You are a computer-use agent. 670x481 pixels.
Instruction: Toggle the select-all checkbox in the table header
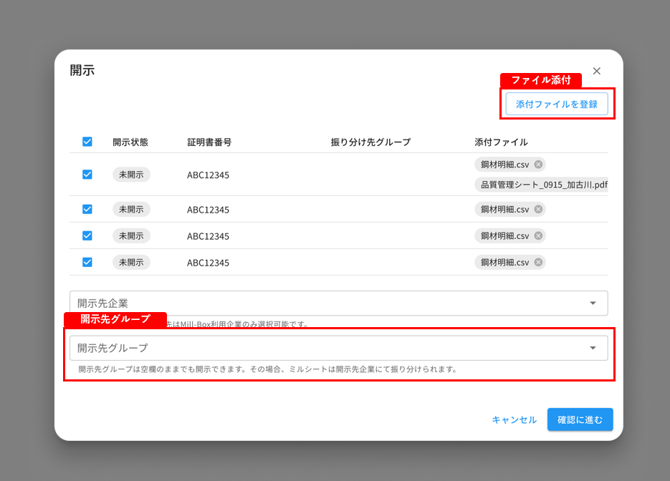(87, 141)
